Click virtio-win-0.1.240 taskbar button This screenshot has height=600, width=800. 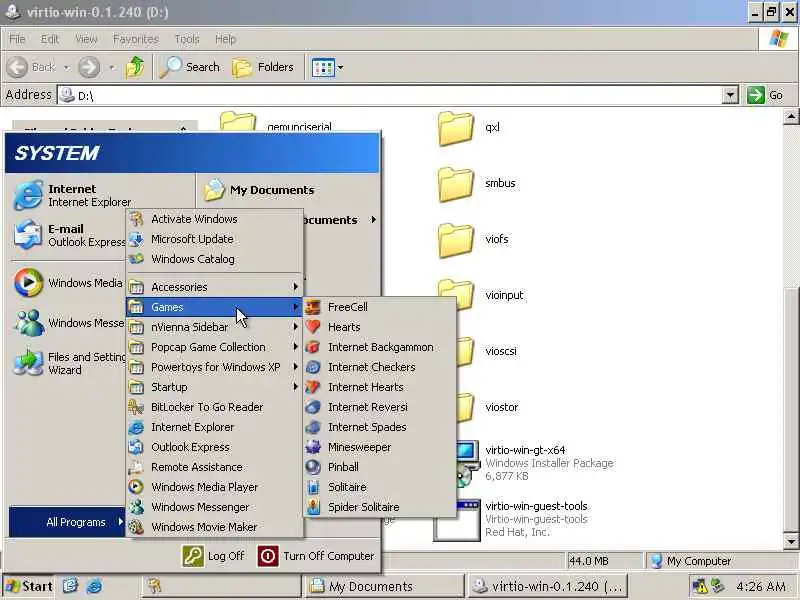[x=546, y=586]
